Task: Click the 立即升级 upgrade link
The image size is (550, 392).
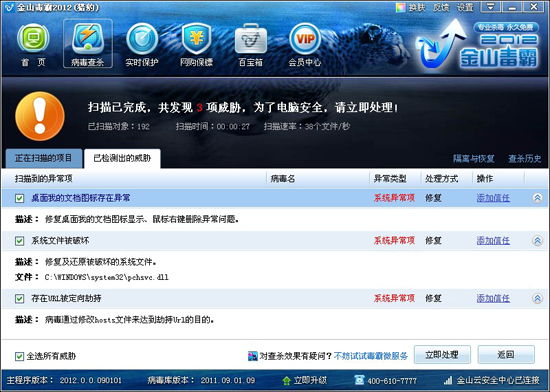Action: [x=310, y=380]
